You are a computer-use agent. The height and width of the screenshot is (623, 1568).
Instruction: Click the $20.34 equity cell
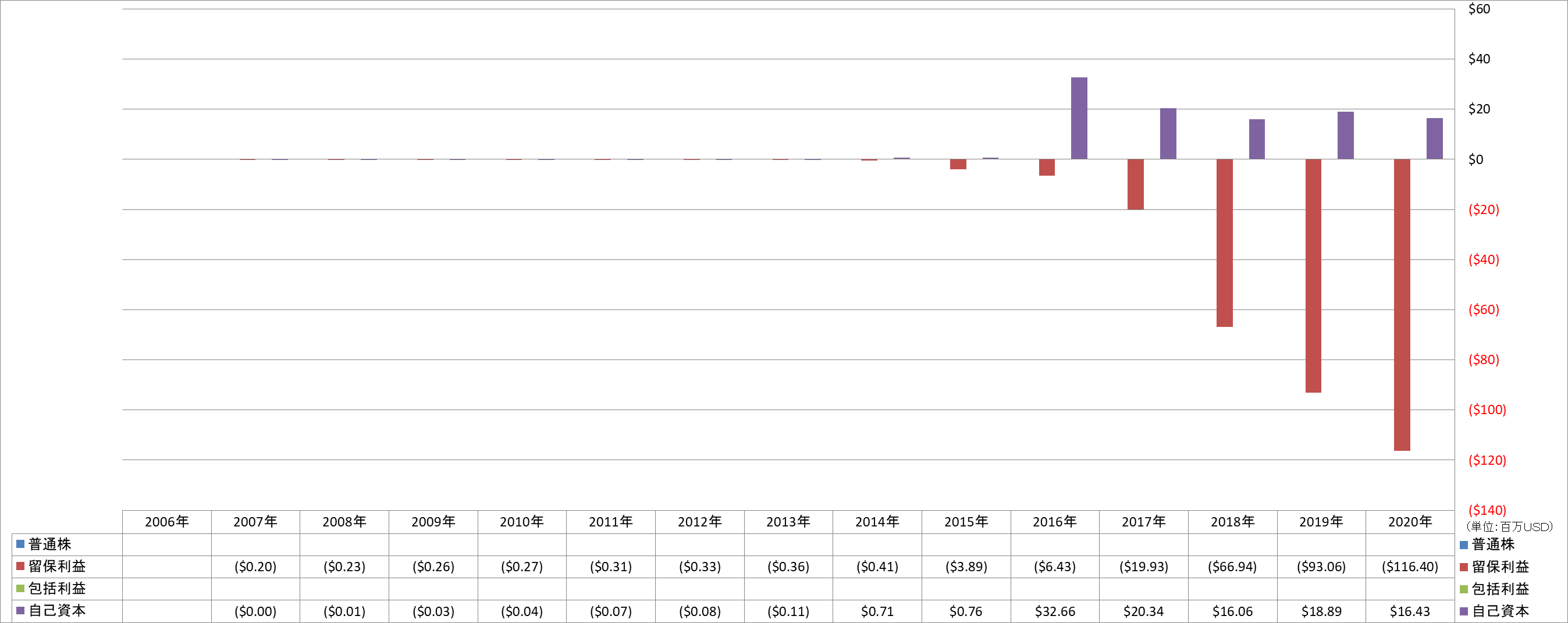1144,611
